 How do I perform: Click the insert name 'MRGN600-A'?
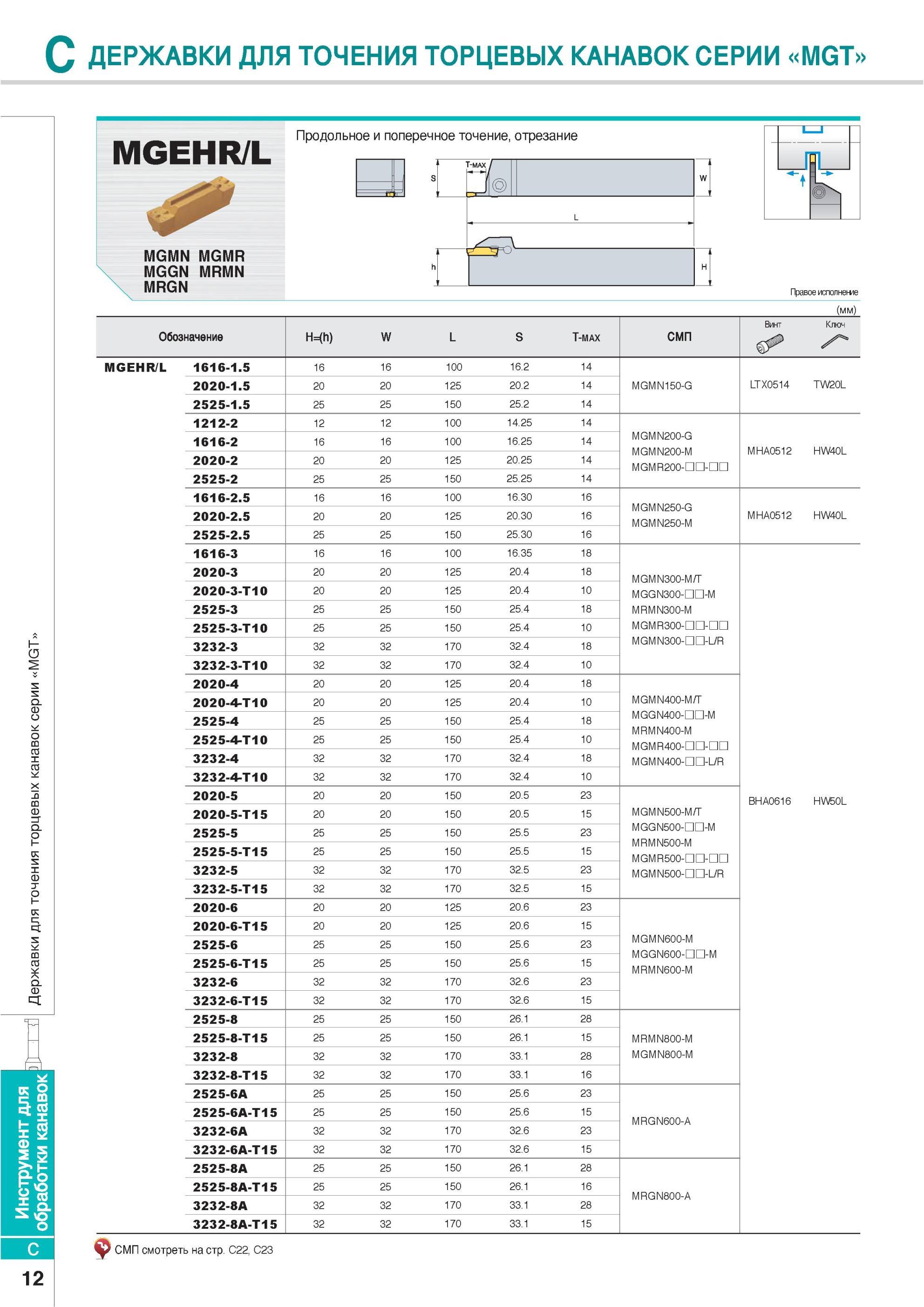[x=660, y=1121]
